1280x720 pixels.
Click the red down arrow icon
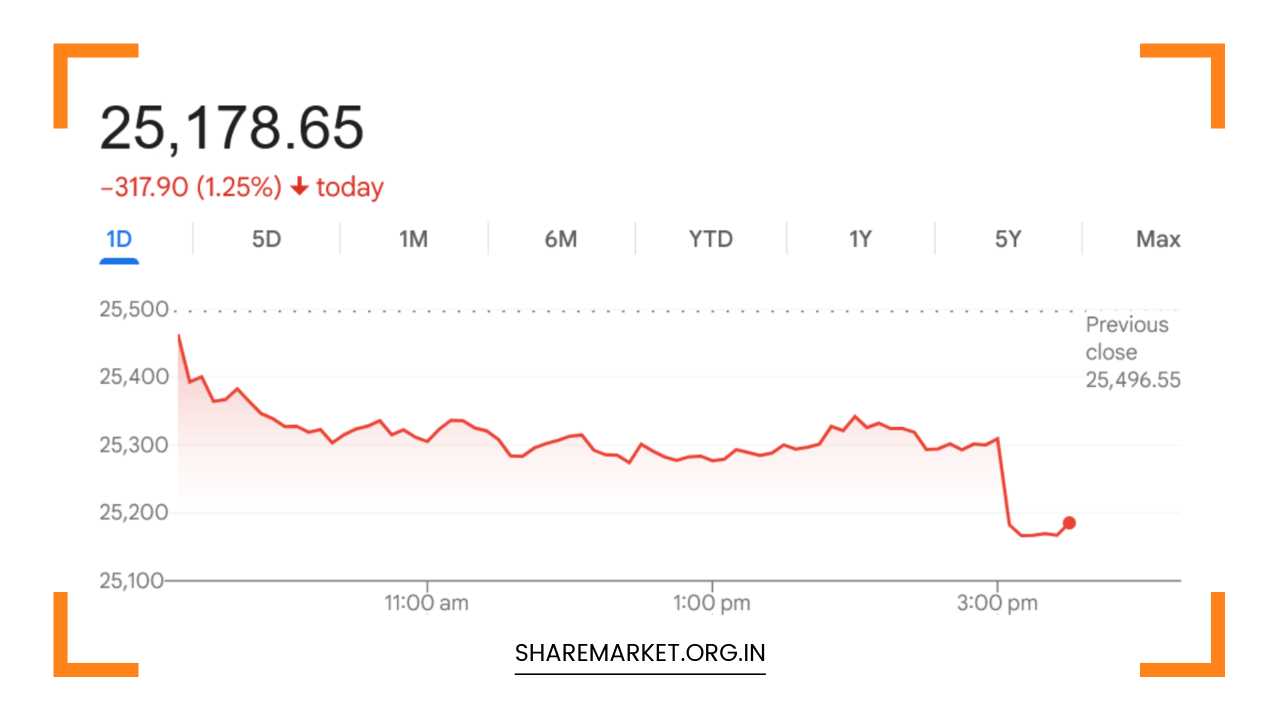tap(298, 187)
